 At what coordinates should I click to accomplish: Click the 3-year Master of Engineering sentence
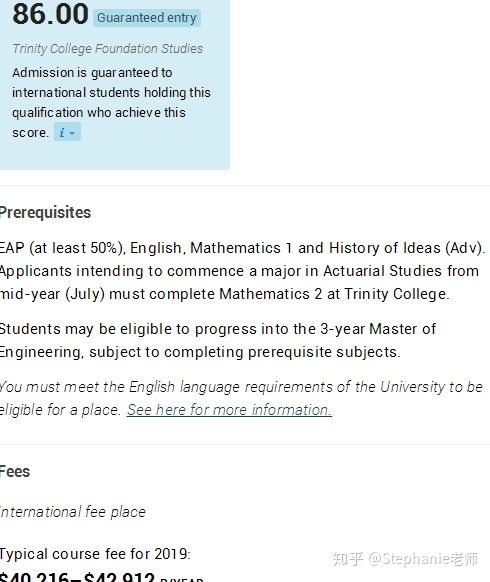coord(218,340)
